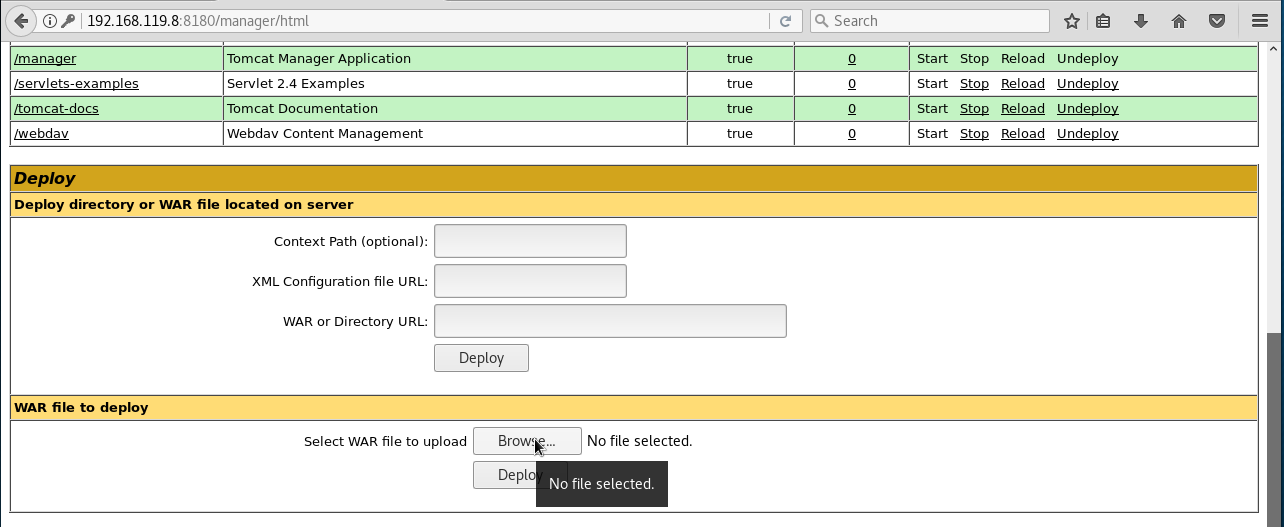Open the site information icon
This screenshot has height=527, width=1284.
coord(49,21)
